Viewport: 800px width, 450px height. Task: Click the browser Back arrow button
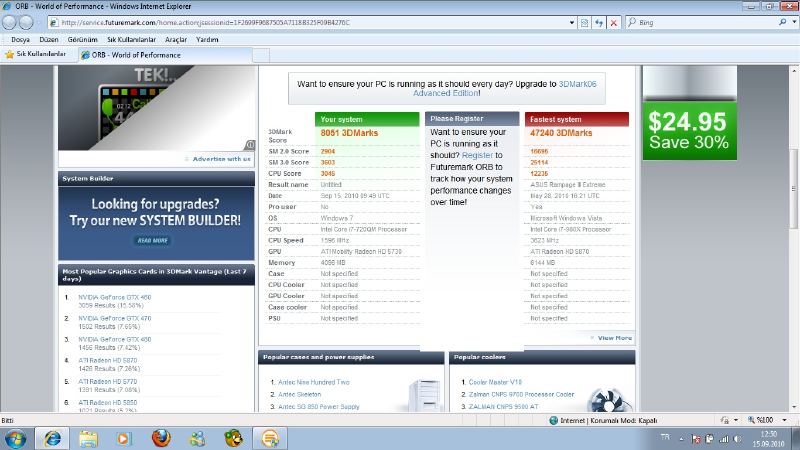[x=9, y=22]
